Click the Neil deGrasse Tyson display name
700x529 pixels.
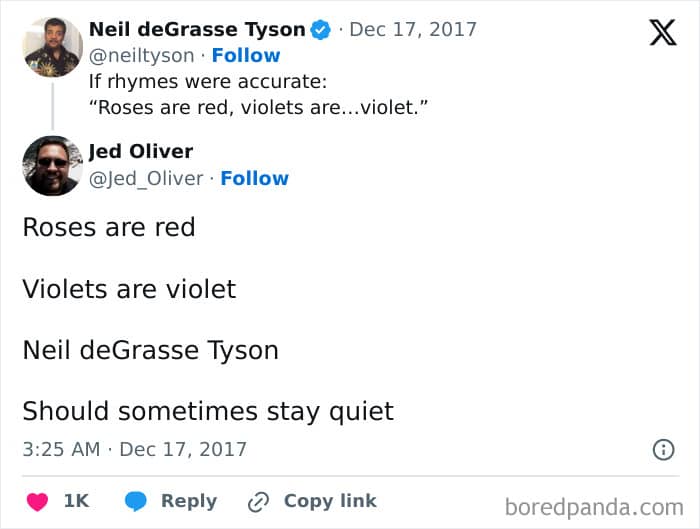tap(197, 29)
